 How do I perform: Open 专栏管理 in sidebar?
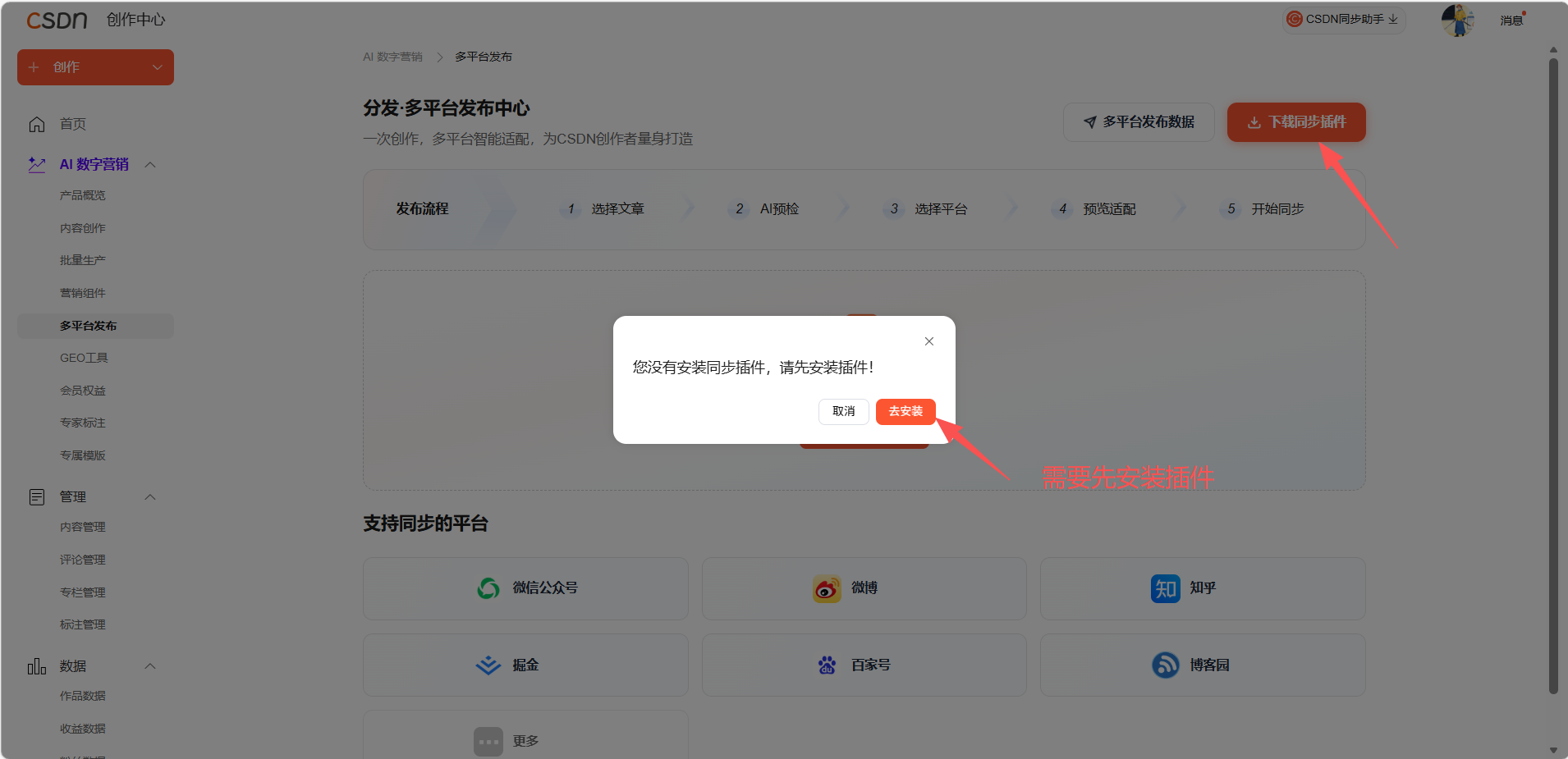point(82,592)
